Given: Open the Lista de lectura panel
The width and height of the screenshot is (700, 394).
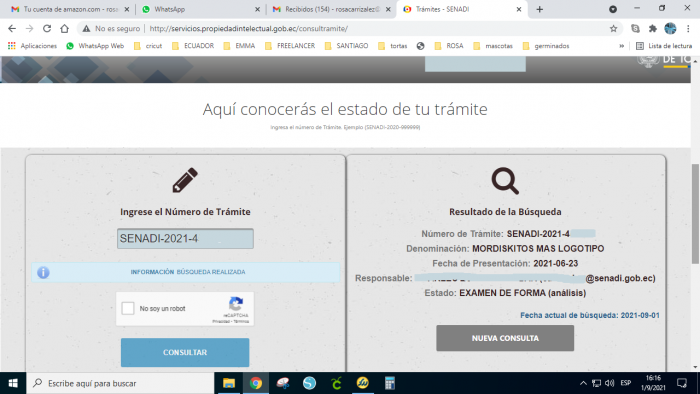Looking at the screenshot, I should point(664,46).
